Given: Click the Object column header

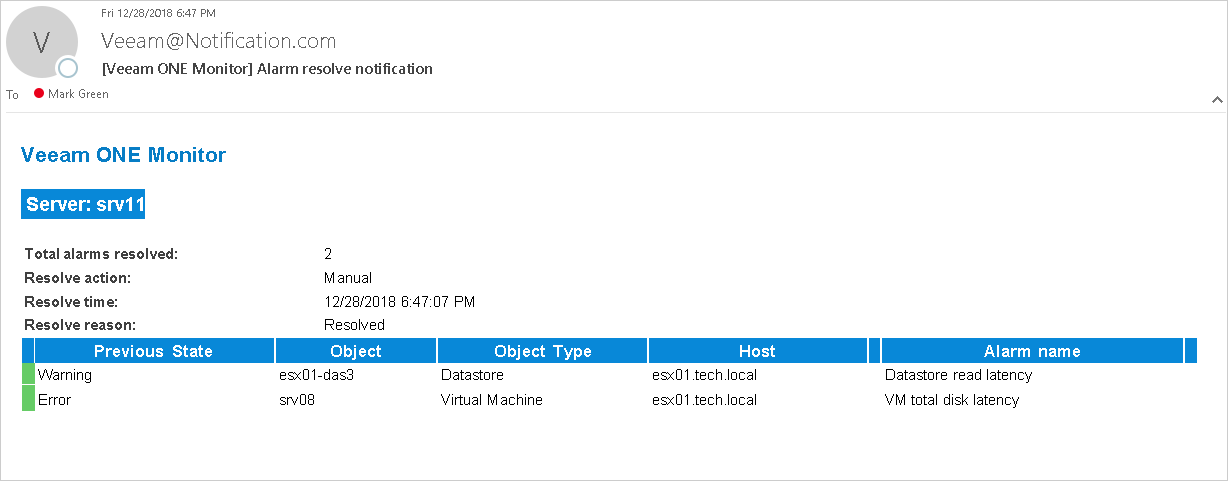Looking at the screenshot, I should [x=356, y=351].
